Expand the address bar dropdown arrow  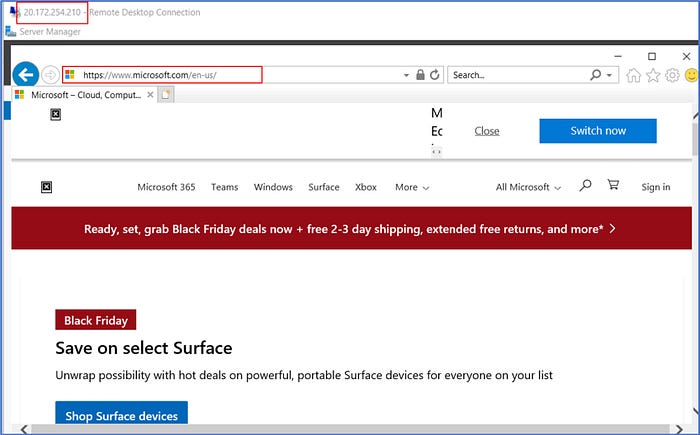[406, 75]
